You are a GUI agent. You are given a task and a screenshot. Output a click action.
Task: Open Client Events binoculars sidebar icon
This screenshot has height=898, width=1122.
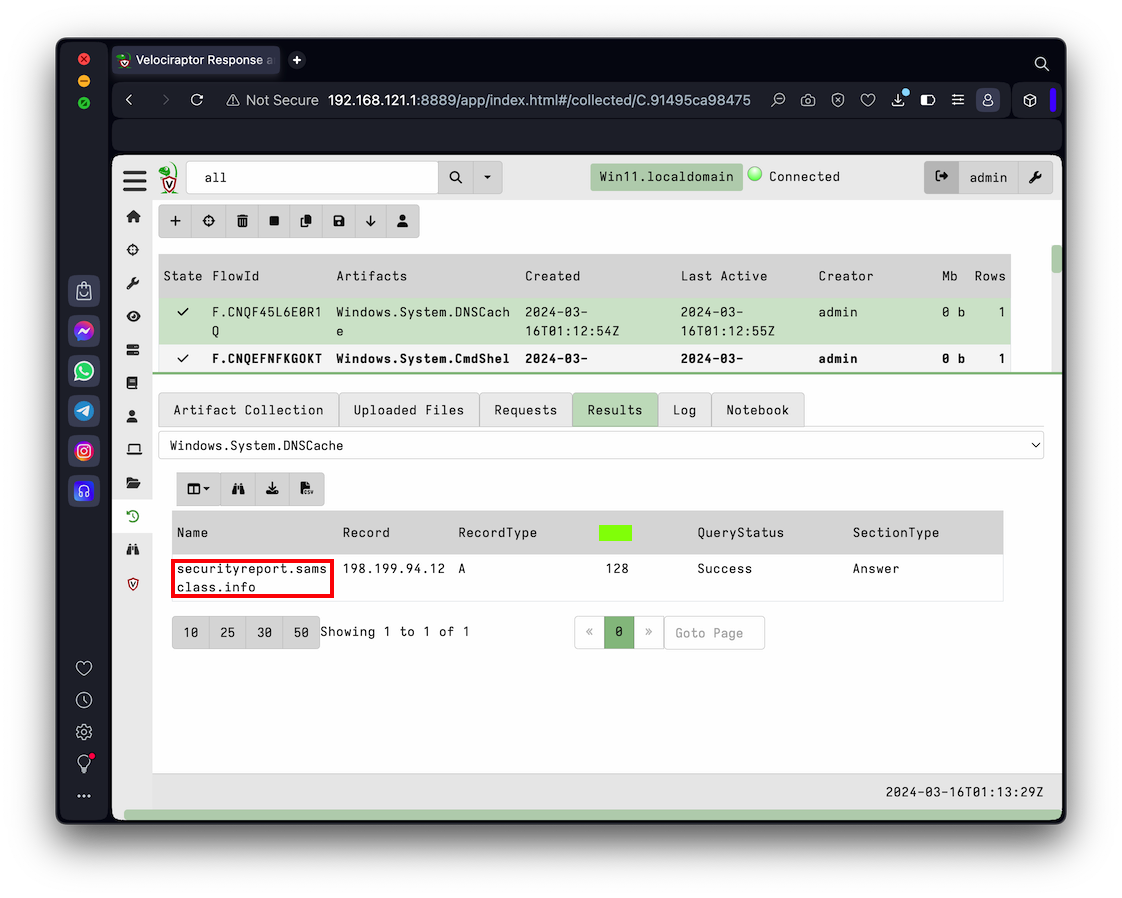tap(133, 550)
